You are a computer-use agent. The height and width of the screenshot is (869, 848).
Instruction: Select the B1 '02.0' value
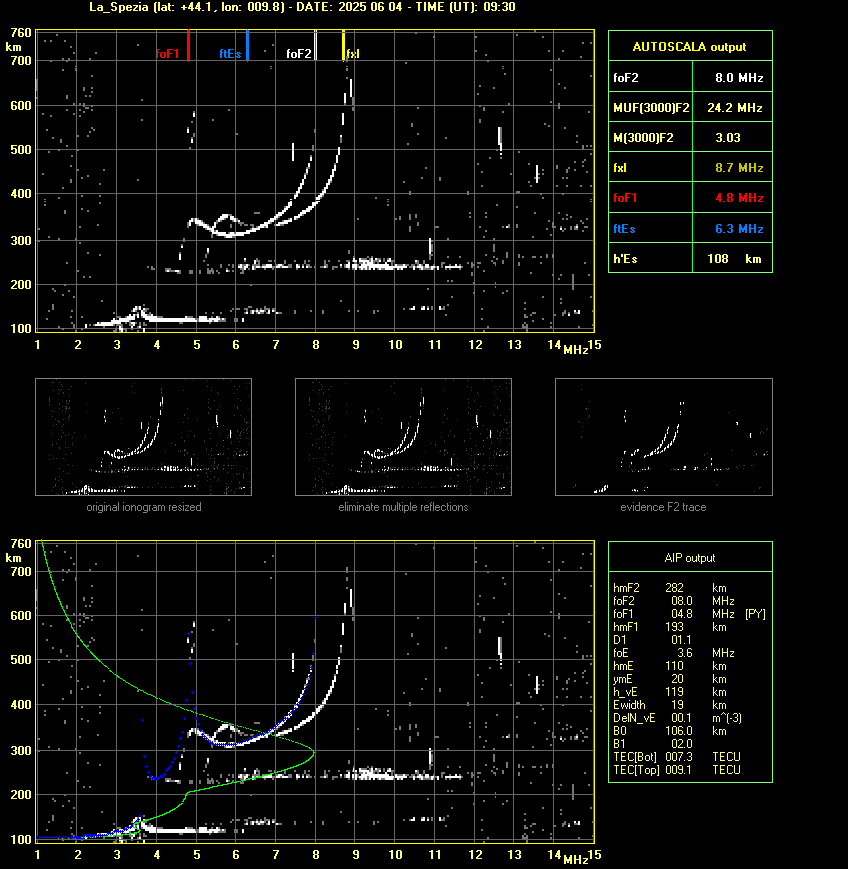click(x=682, y=744)
